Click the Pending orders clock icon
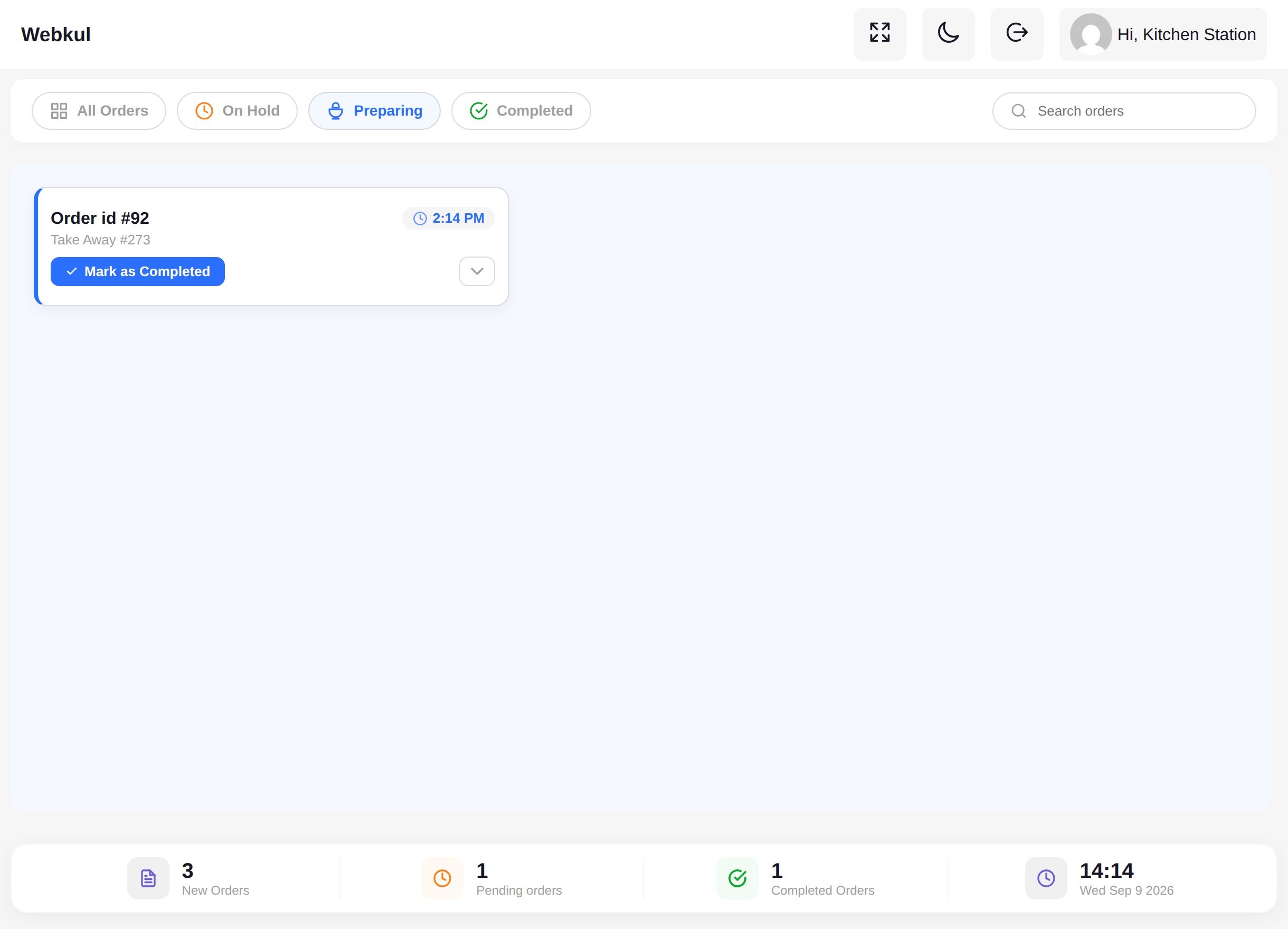Screen dimensions: 1288x929 [442, 878]
